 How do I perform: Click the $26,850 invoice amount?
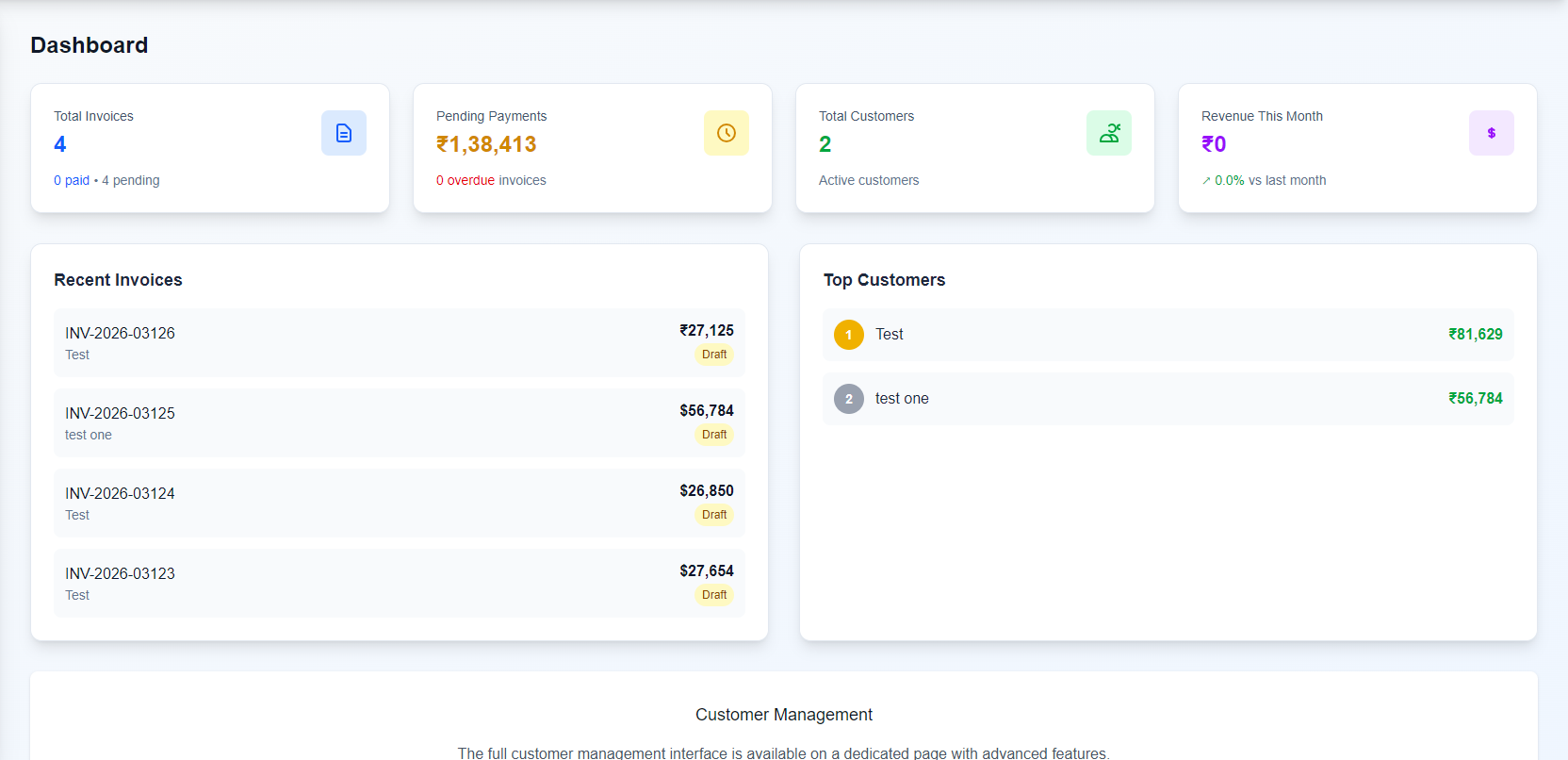[x=707, y=490]
